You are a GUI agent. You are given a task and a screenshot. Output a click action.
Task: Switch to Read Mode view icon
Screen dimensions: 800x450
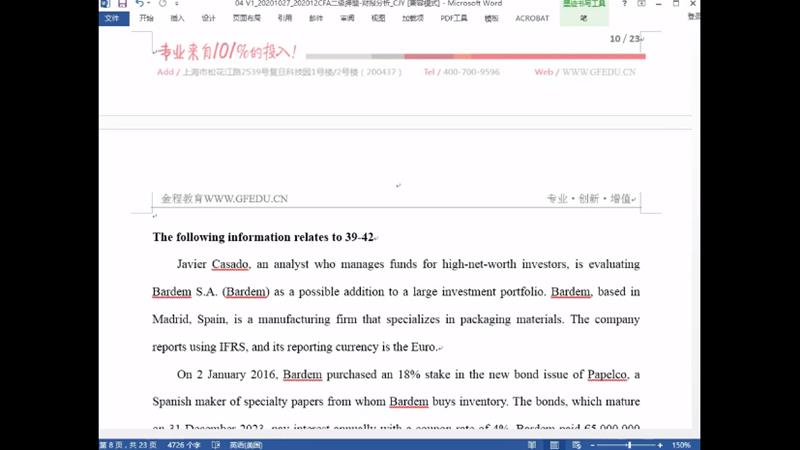532,445
